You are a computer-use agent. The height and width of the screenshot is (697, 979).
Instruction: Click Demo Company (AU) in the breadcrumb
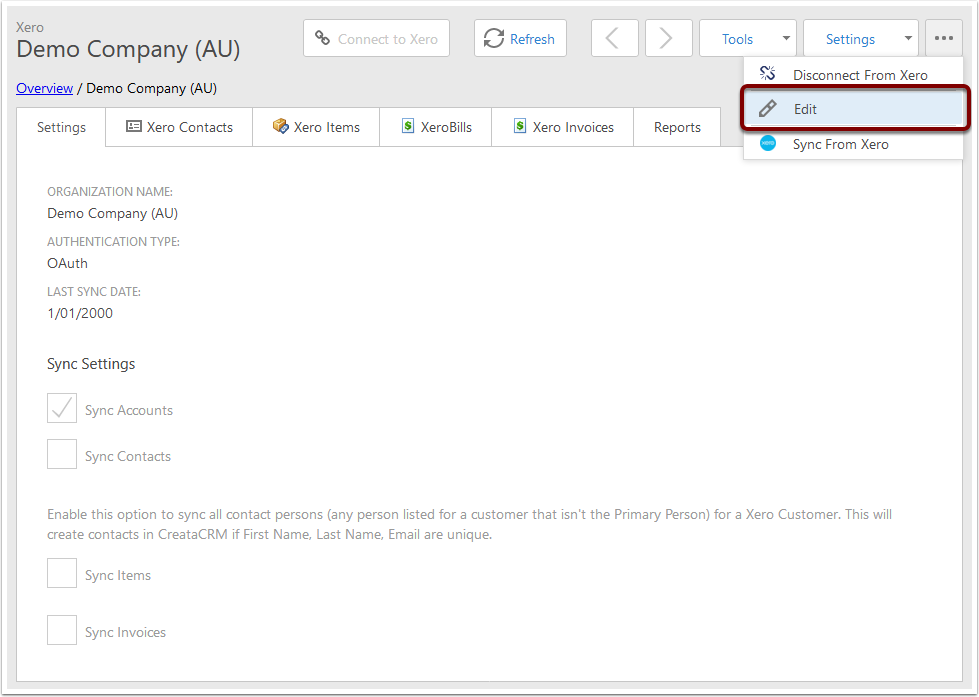click(x=152, y=88)
